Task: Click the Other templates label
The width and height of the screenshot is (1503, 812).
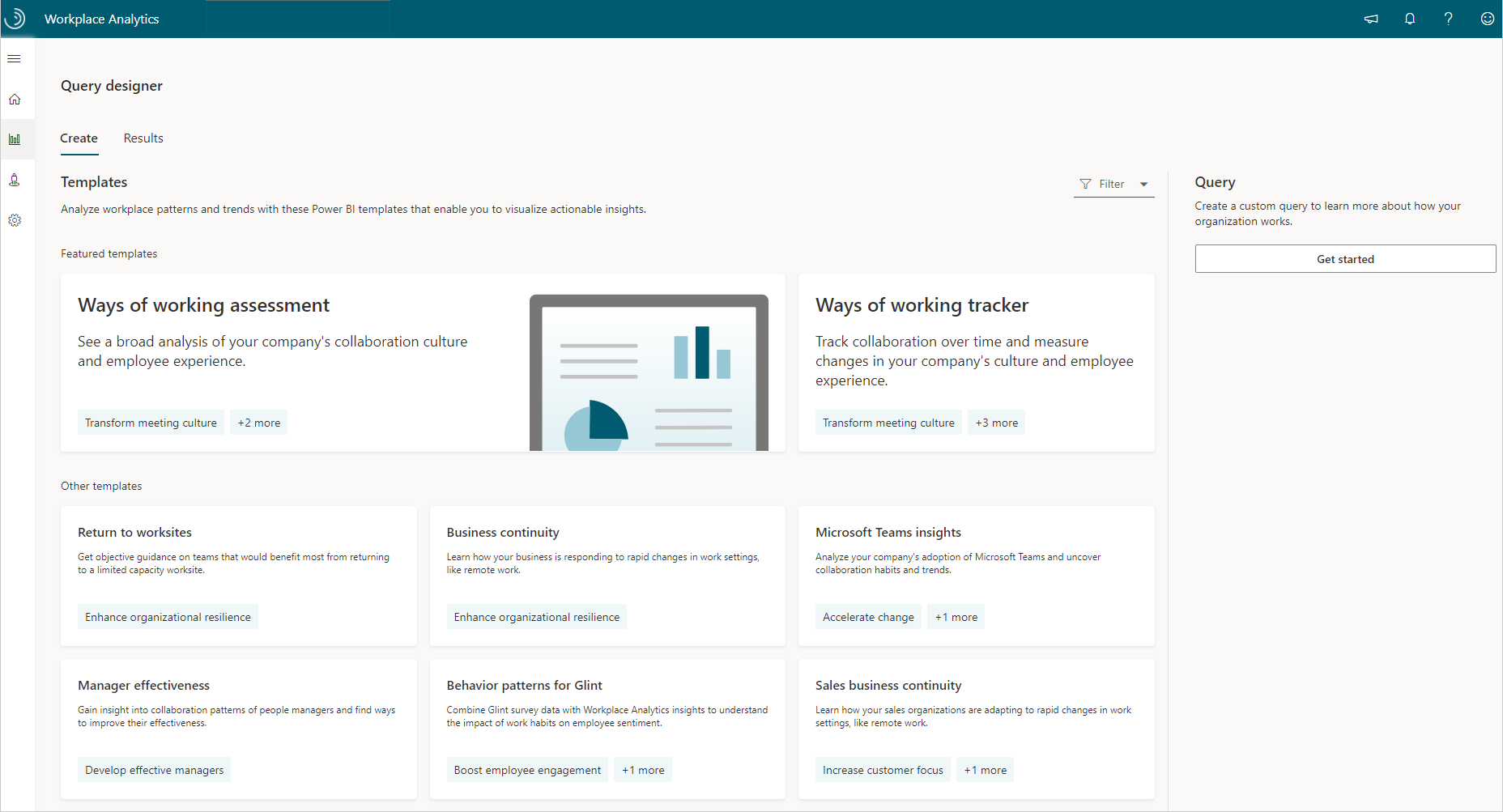Action: click(x=101, y=486)
